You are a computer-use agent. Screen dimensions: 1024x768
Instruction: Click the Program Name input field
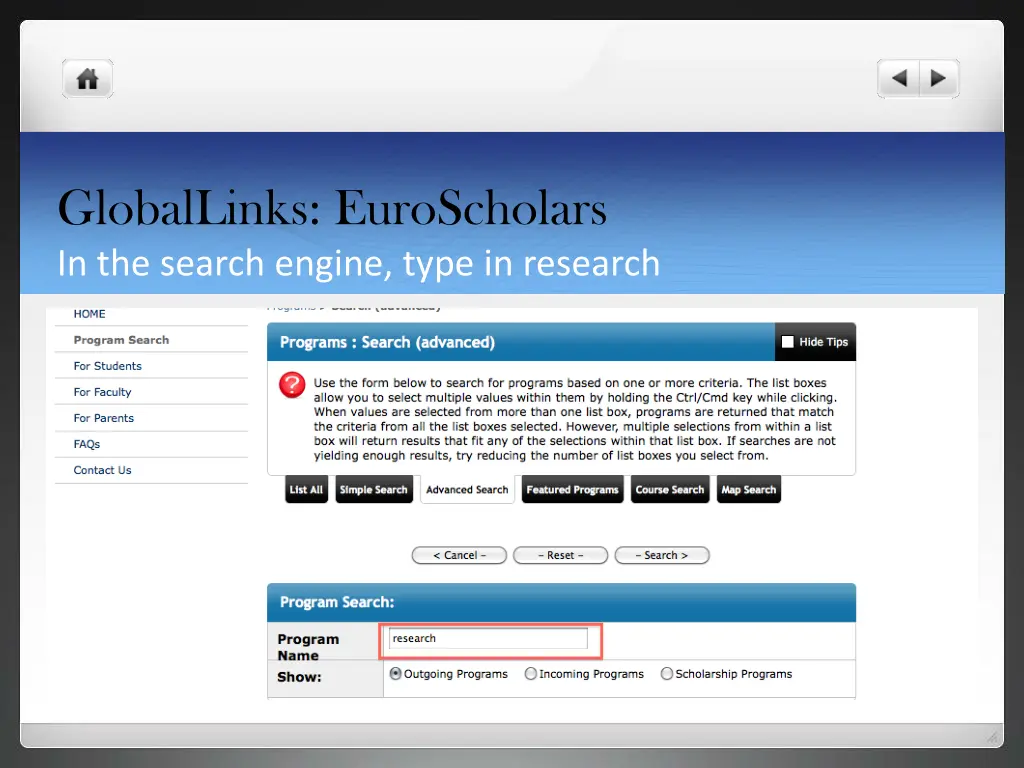pos(488,639)
